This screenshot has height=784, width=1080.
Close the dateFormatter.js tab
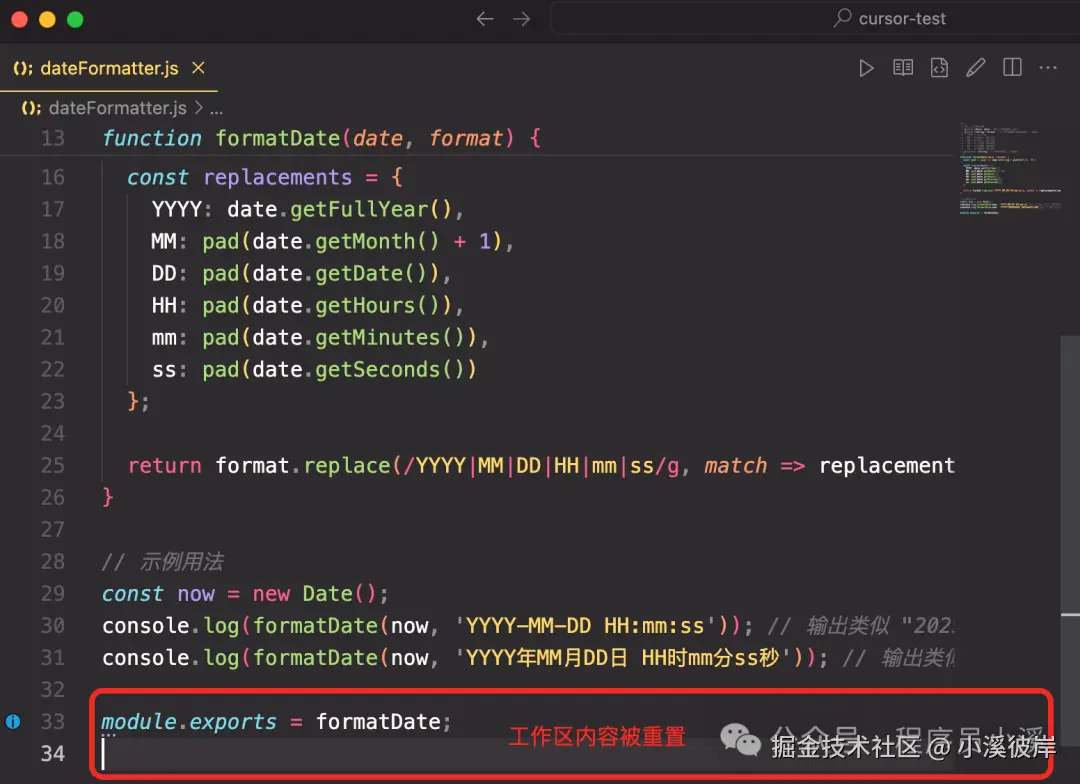pyautogui.click(x=198, y=68)
